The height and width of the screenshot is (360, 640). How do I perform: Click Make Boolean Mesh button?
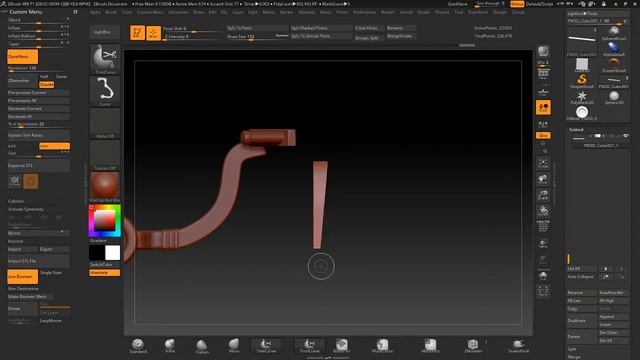coord(31,297)
